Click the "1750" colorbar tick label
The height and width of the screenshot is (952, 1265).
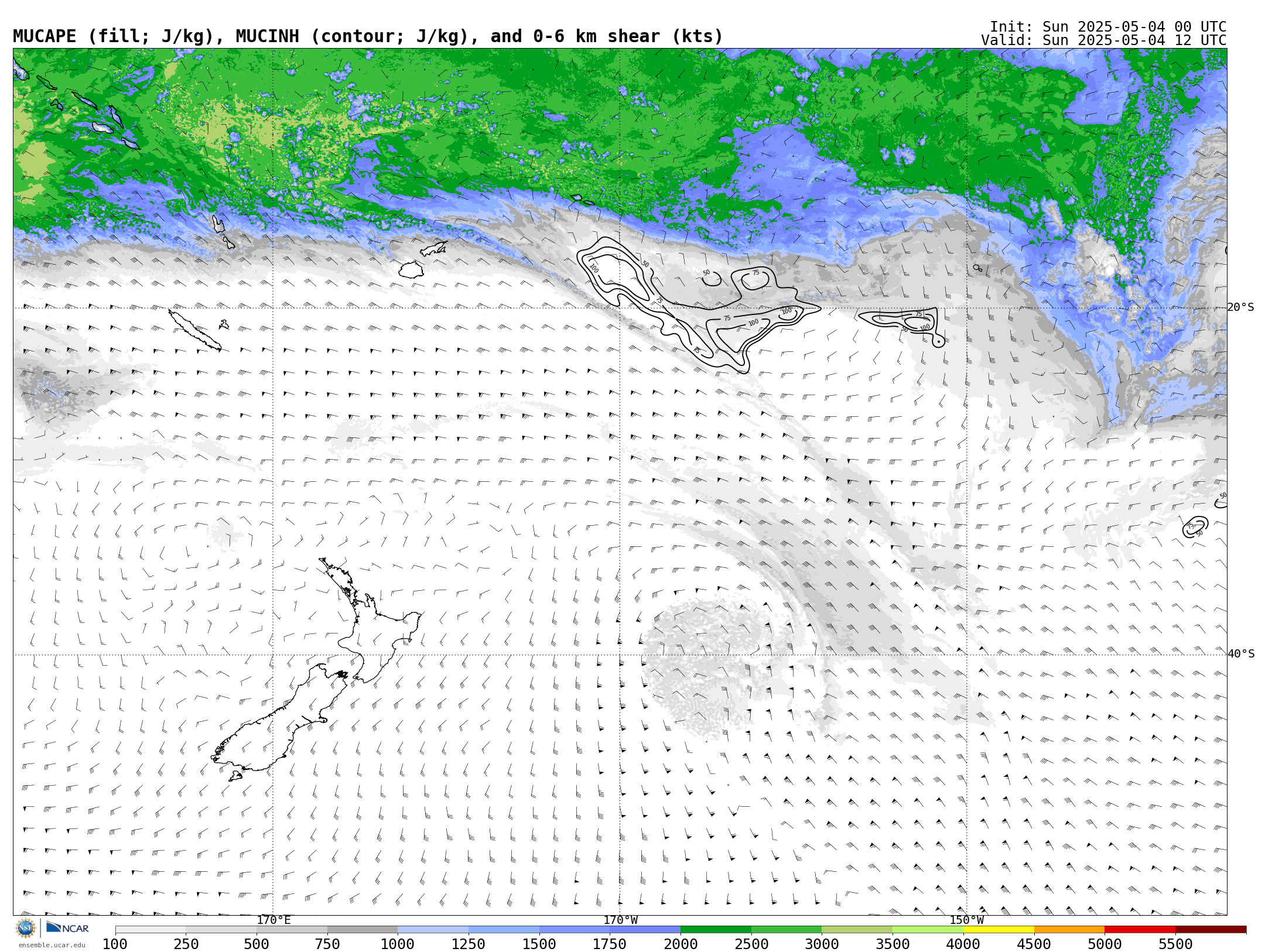click(x=610, y=944)
